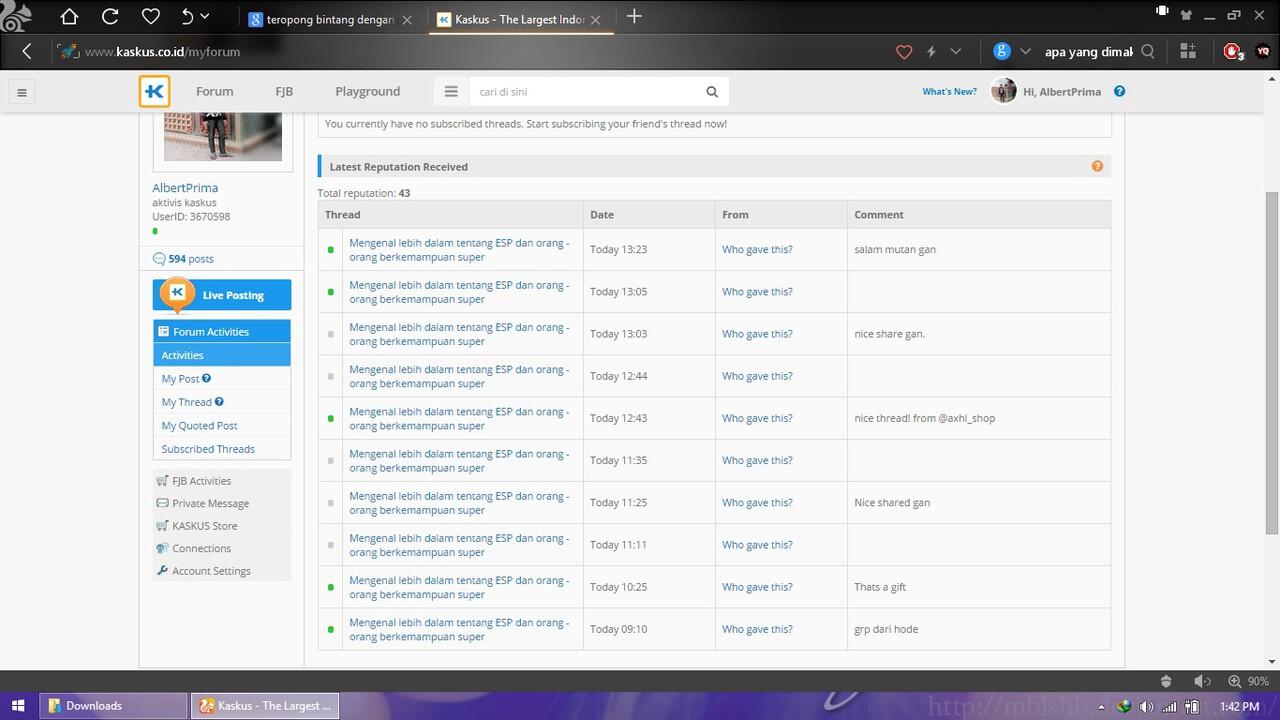Switch to the 'teropong bintang dengan' tab

[330, 19]
